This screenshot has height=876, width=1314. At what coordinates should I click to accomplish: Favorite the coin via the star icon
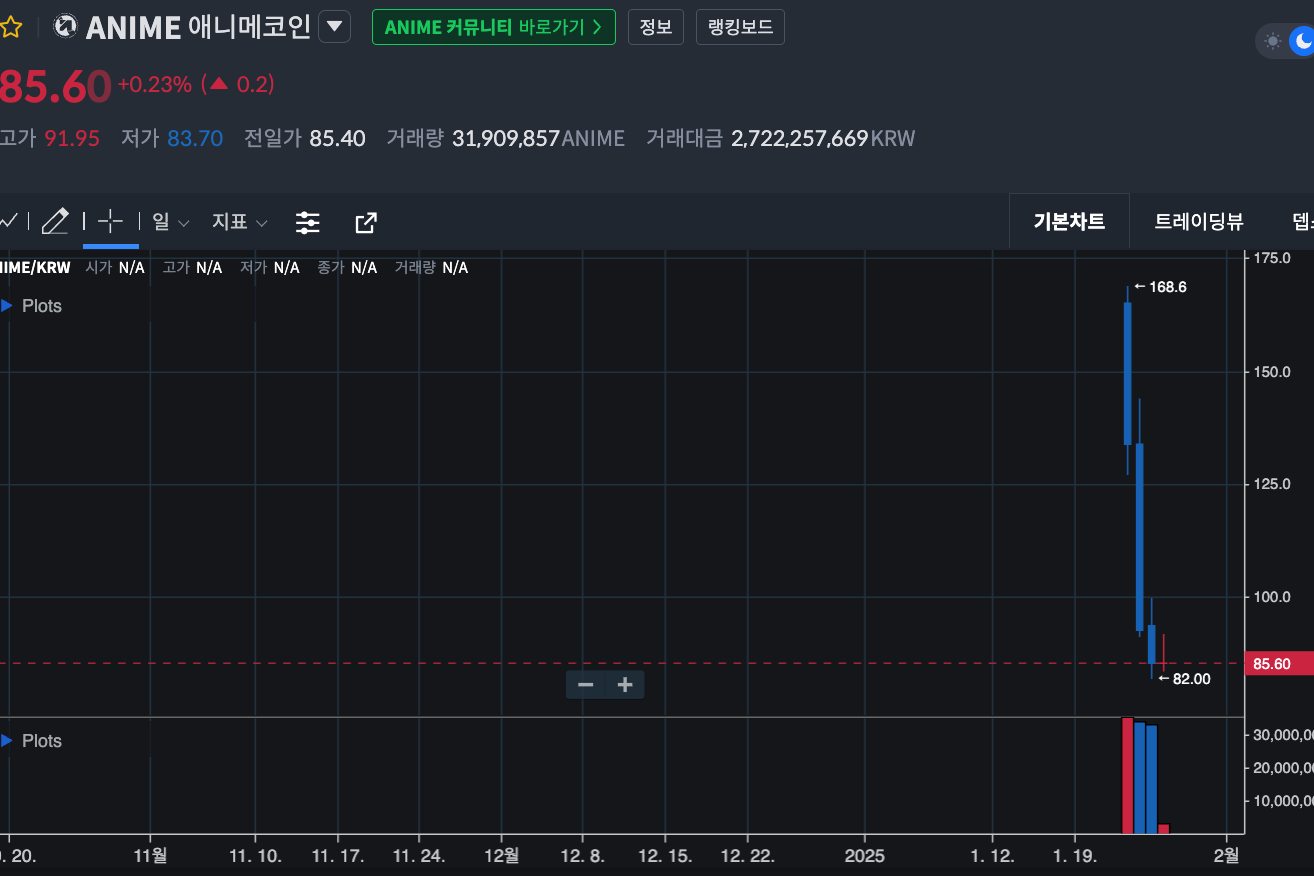[12, 27]
